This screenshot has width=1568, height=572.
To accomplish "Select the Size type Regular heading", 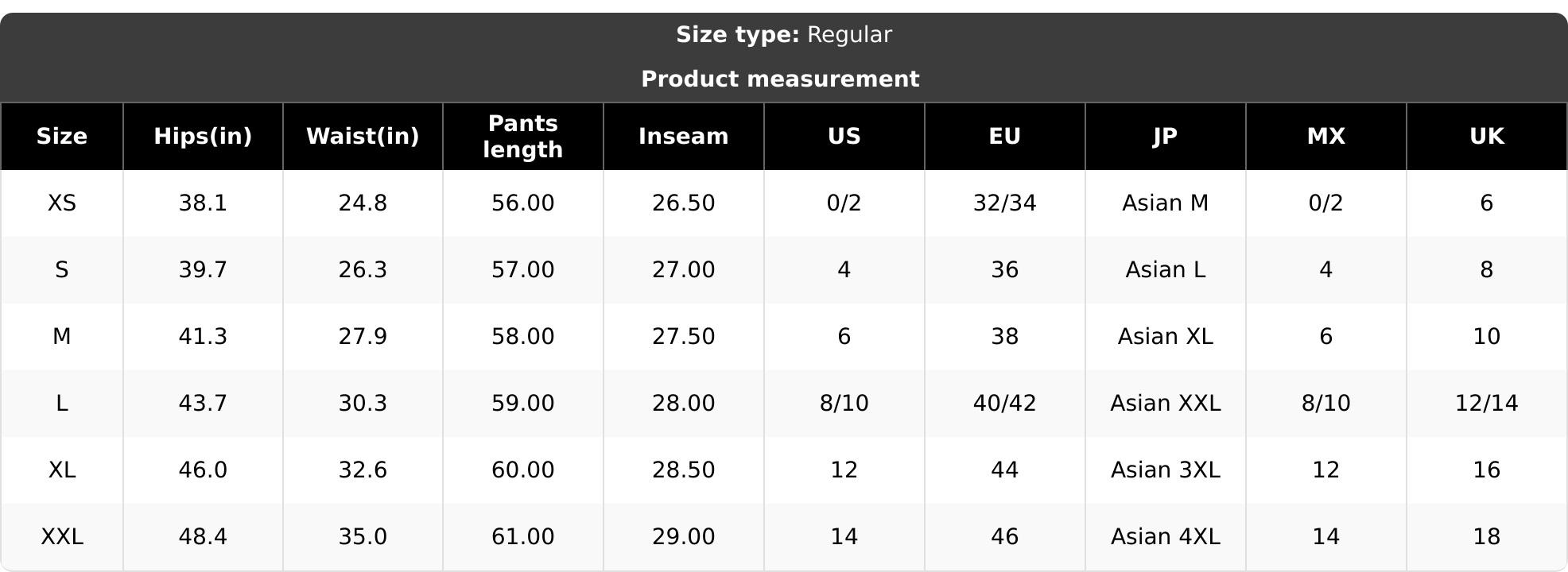I will click(x=784, y=35).
